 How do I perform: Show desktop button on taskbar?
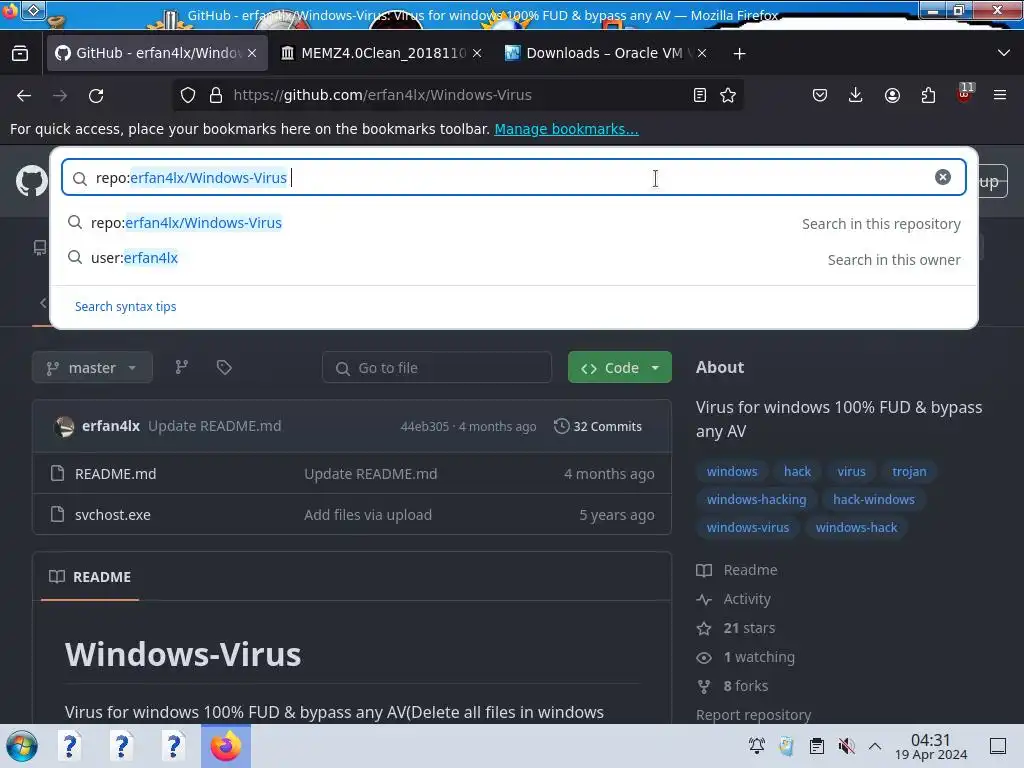pos(998,746)
